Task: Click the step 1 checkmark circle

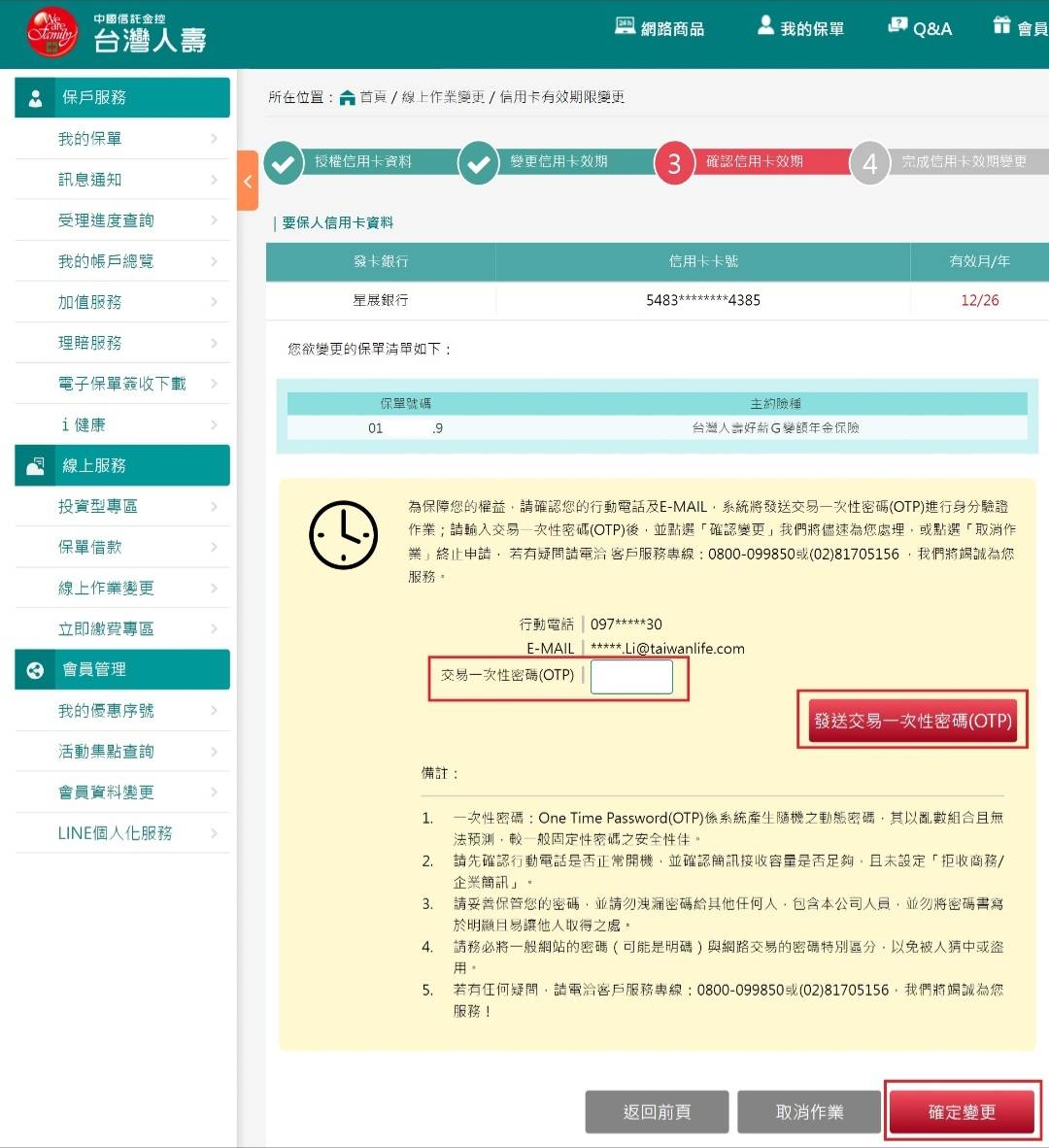Action: coord(284,162)
